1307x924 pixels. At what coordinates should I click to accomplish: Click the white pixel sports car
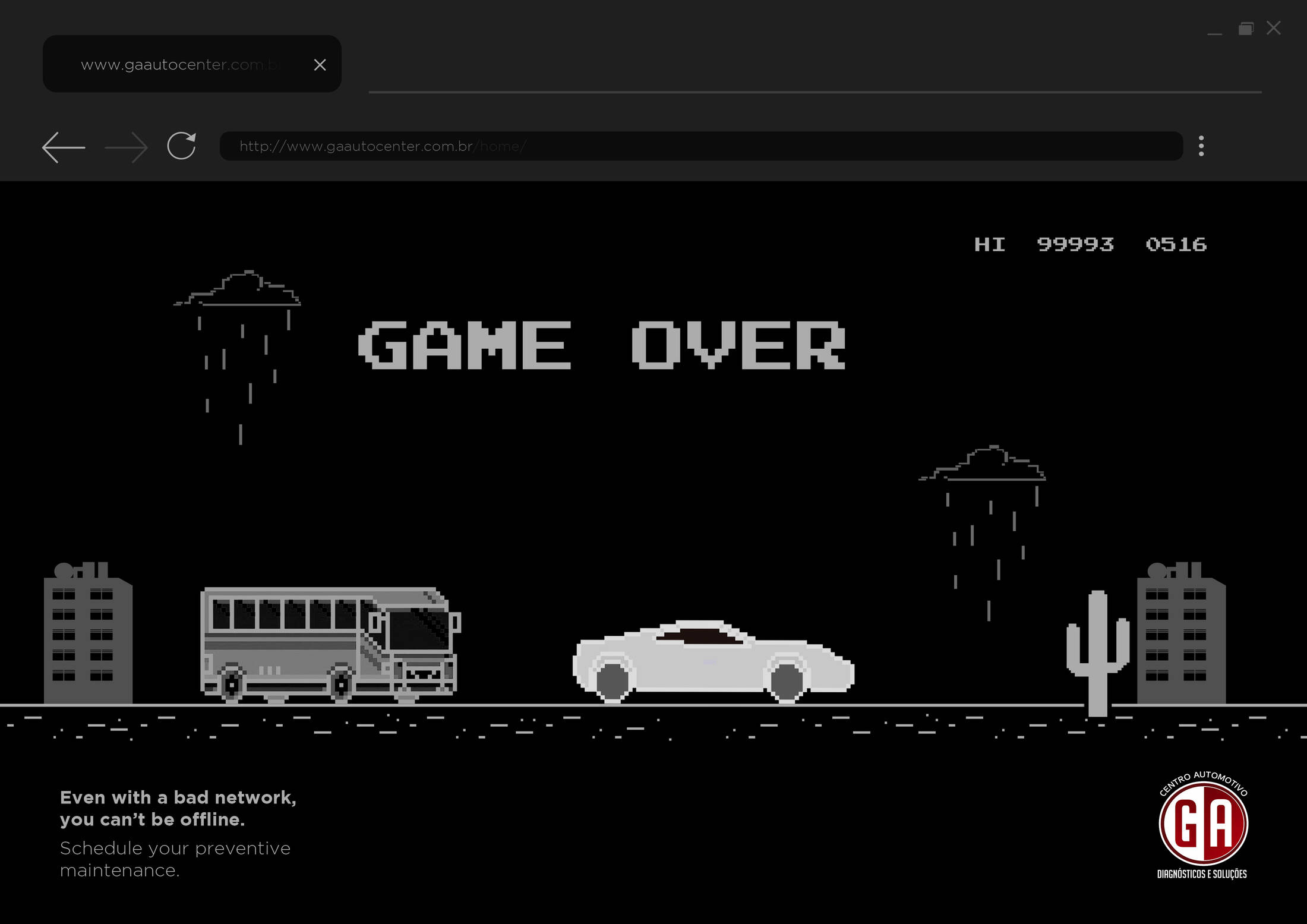714,662
